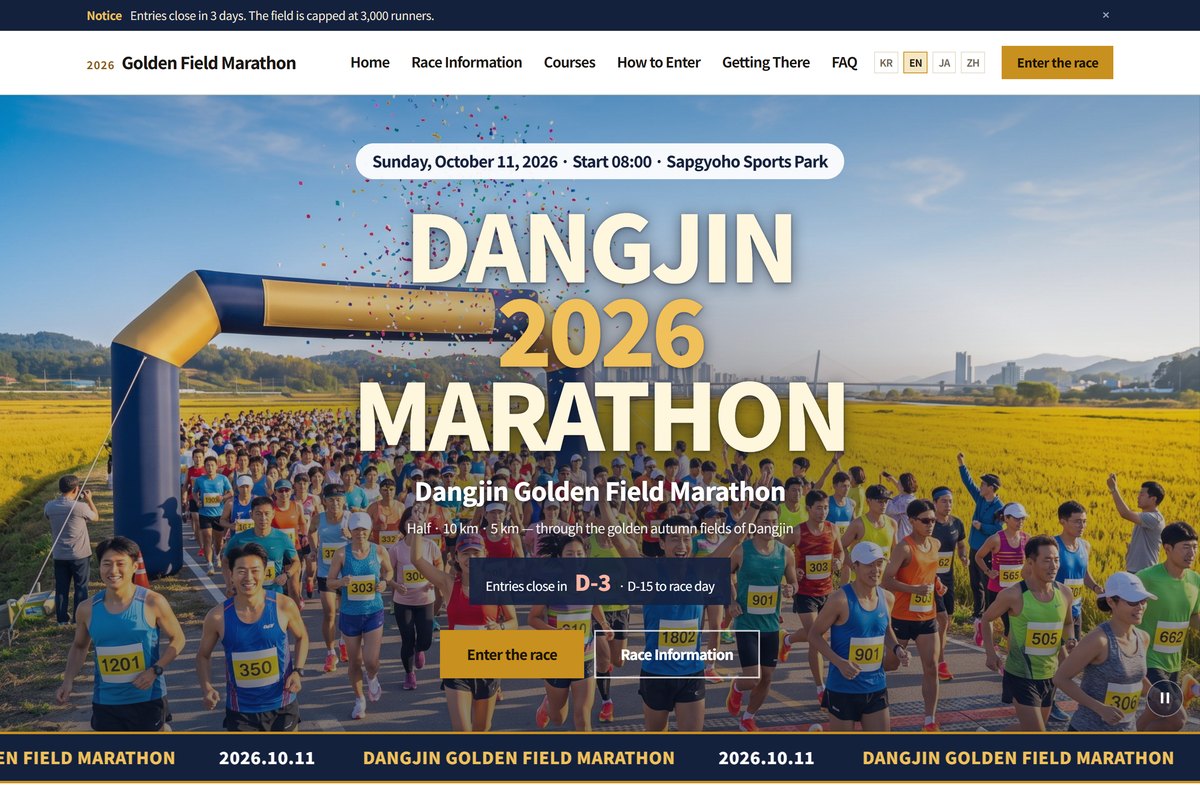Screen dimensions: 1200x800
Task: Click the Dangjin Golden Field Marathon subtitle
Action: point(600,492)
